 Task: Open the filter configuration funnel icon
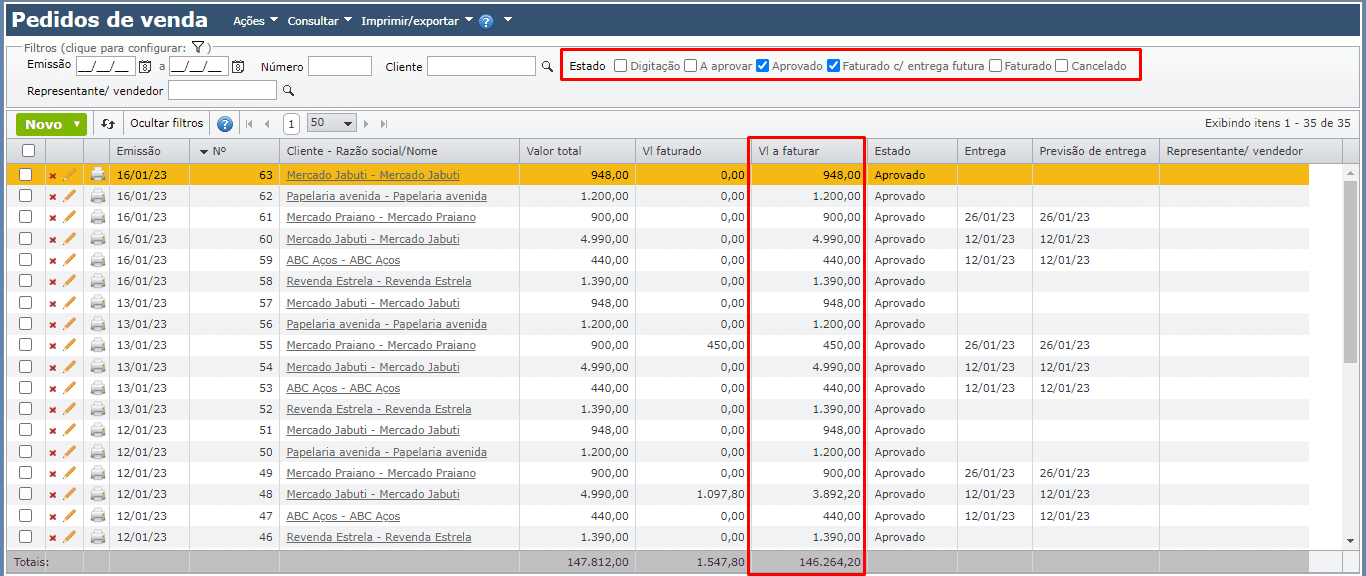tap(198, 47)
